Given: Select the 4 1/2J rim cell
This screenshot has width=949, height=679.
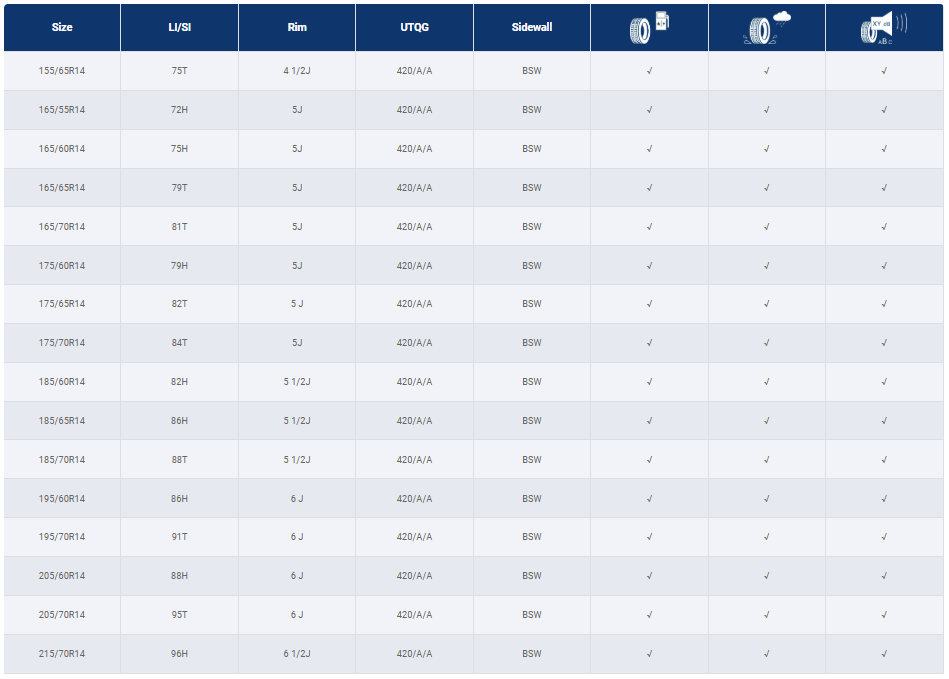Looking at the screenshot, I should click(x=297, y=71).
